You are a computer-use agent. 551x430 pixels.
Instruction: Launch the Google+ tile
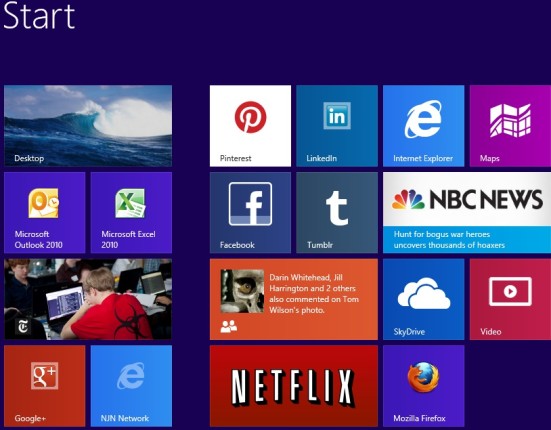click(x=45, y=386)
